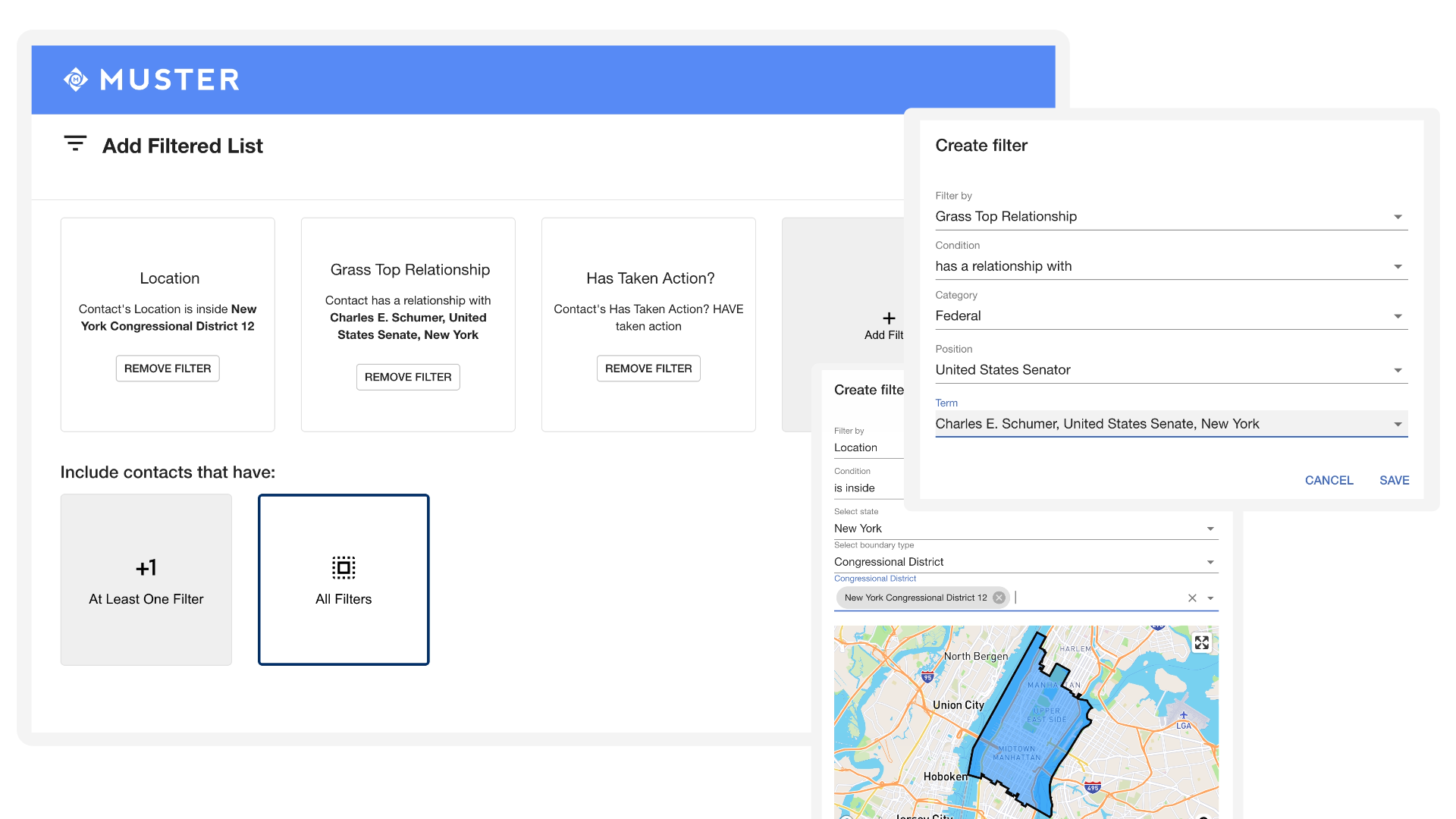Click the Hoboken label on the map
The height and width of the screenshot is (819, 1456).
[946, 777]
